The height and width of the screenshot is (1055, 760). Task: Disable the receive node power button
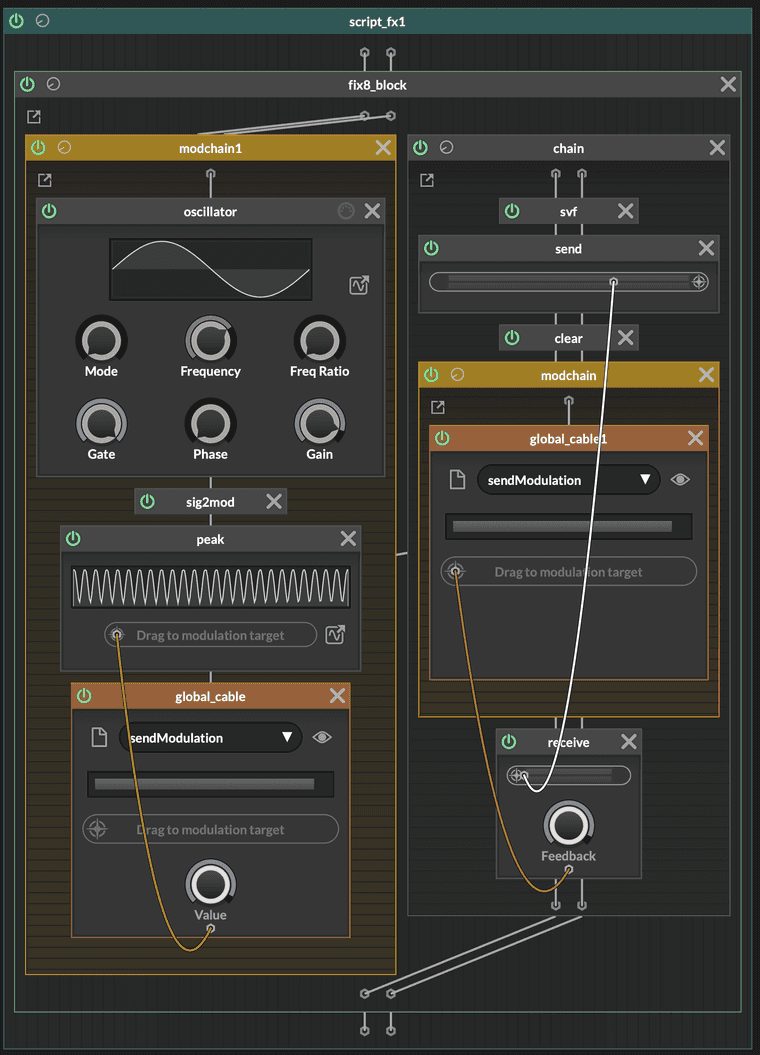point(509,741)
